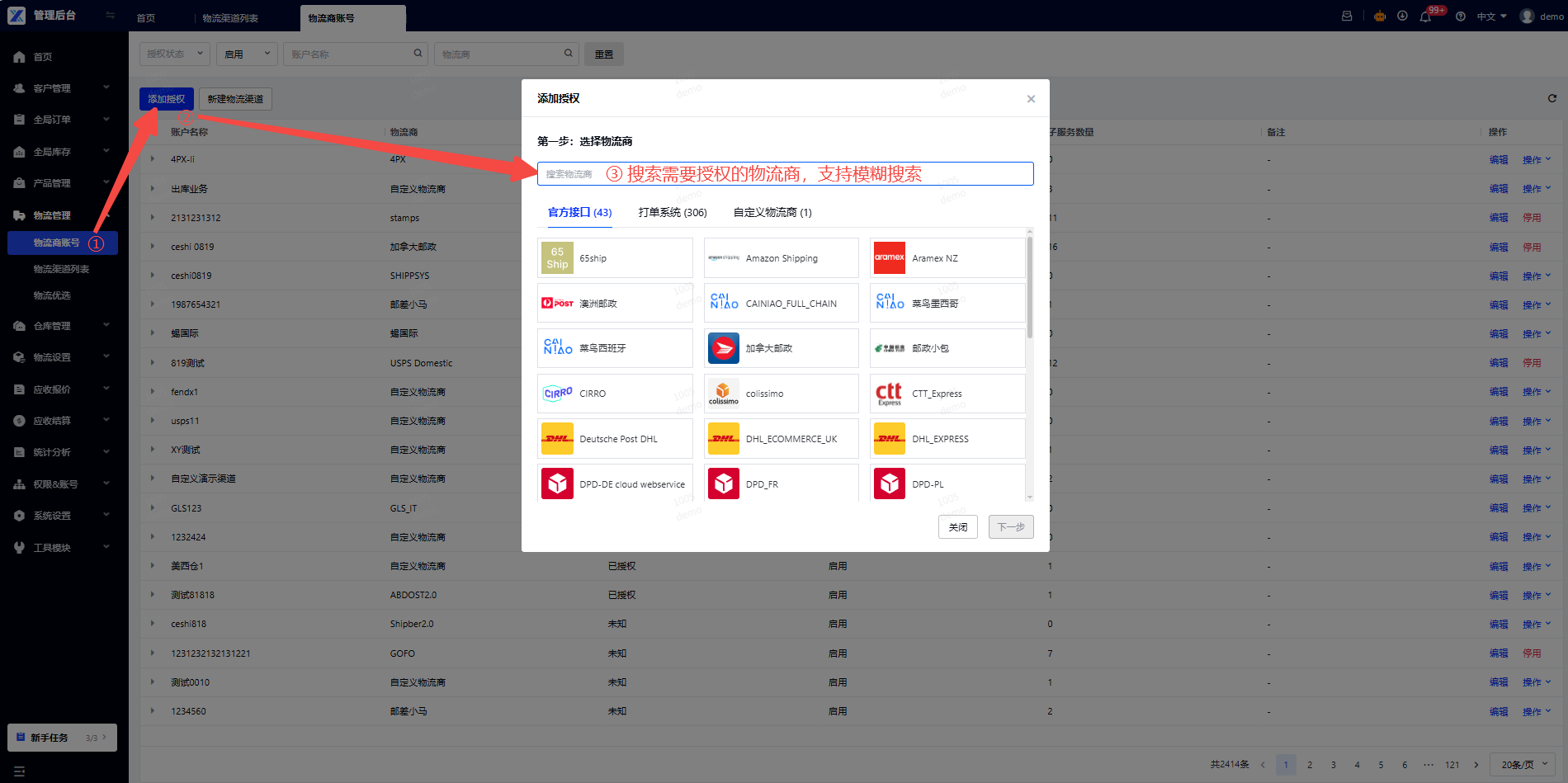Click the 新建物流渠道 button

[235, 99]
